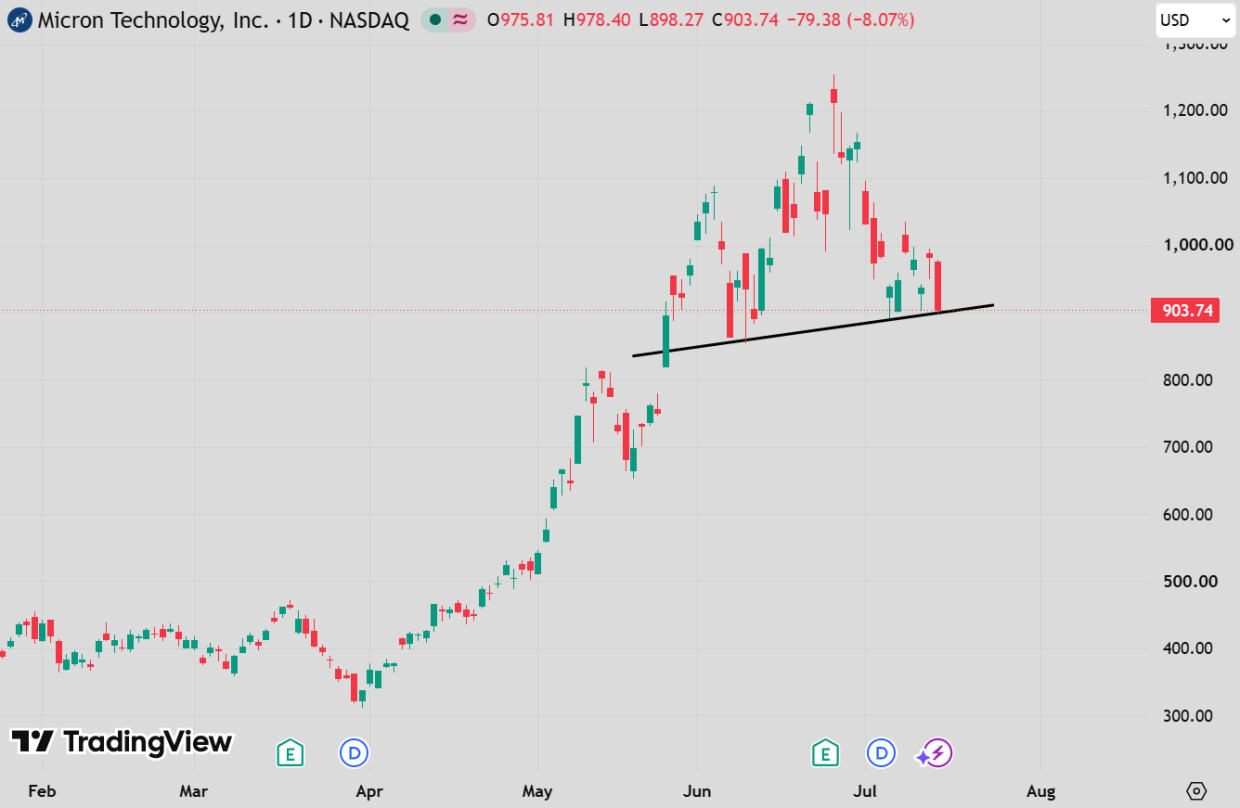Click the open value O975.81
1240x808 pixels.
click(x=522, y=20)
